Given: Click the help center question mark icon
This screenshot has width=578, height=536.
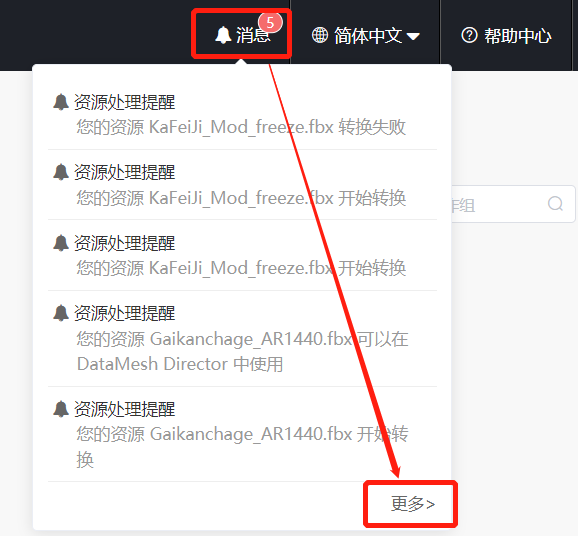Looking at the screenshot, I should pyautogui.click(x=469, y=35).
